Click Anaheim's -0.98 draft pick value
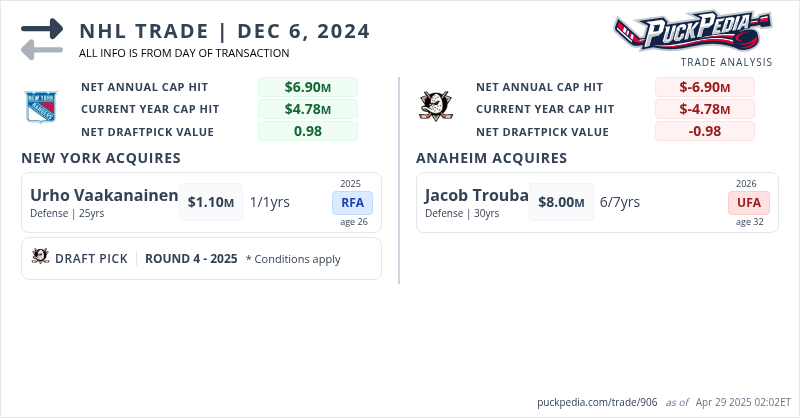 pyautogui.click(x=704, y=131)
